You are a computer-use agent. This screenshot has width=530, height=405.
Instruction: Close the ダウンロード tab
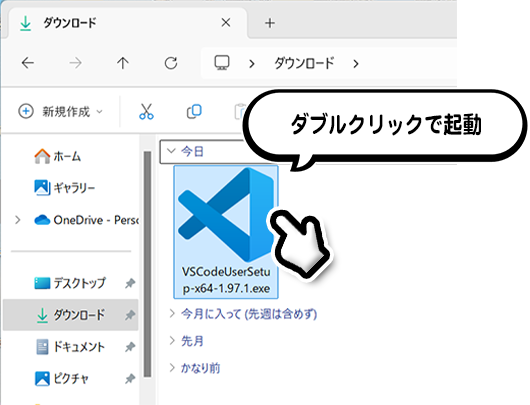click(x=226, y=23)
